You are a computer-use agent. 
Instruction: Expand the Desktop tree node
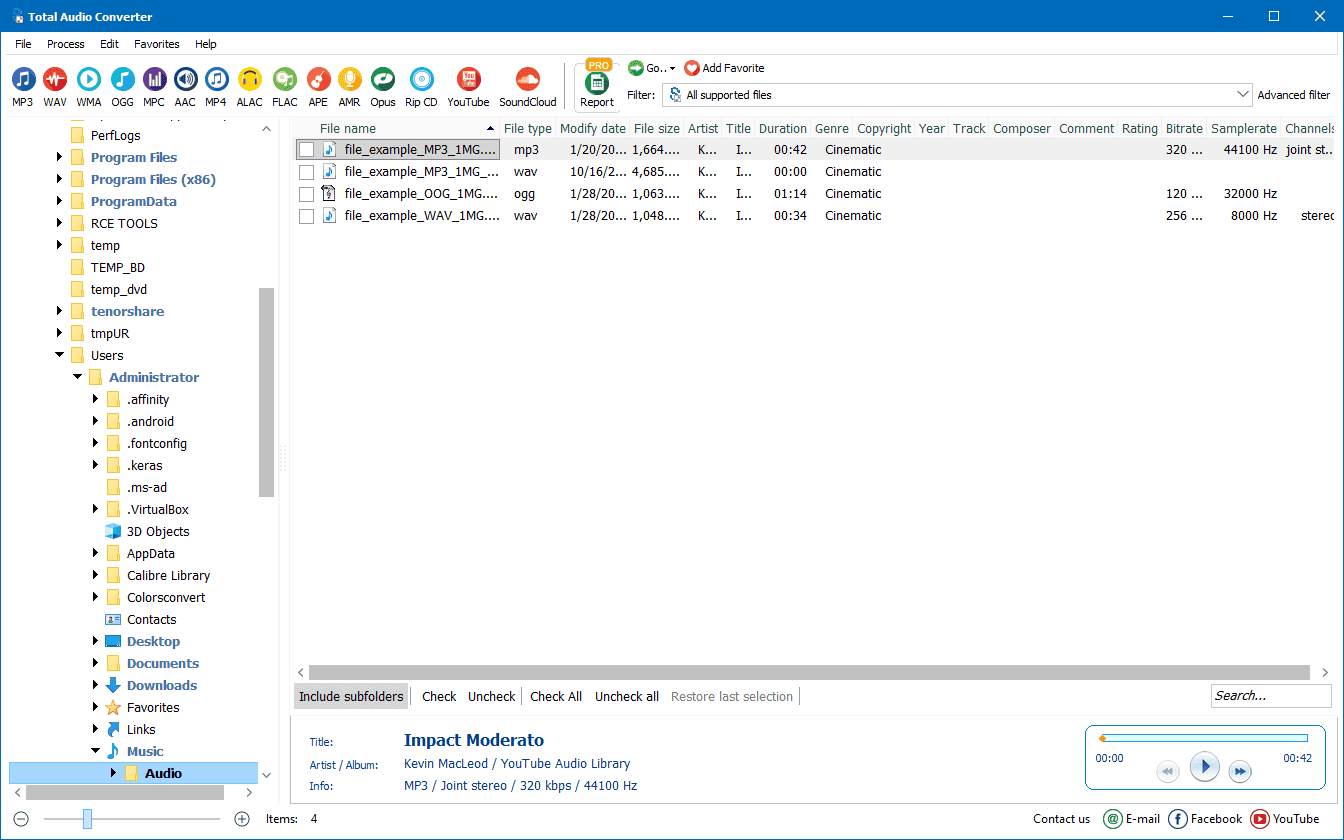click(96, 641)
